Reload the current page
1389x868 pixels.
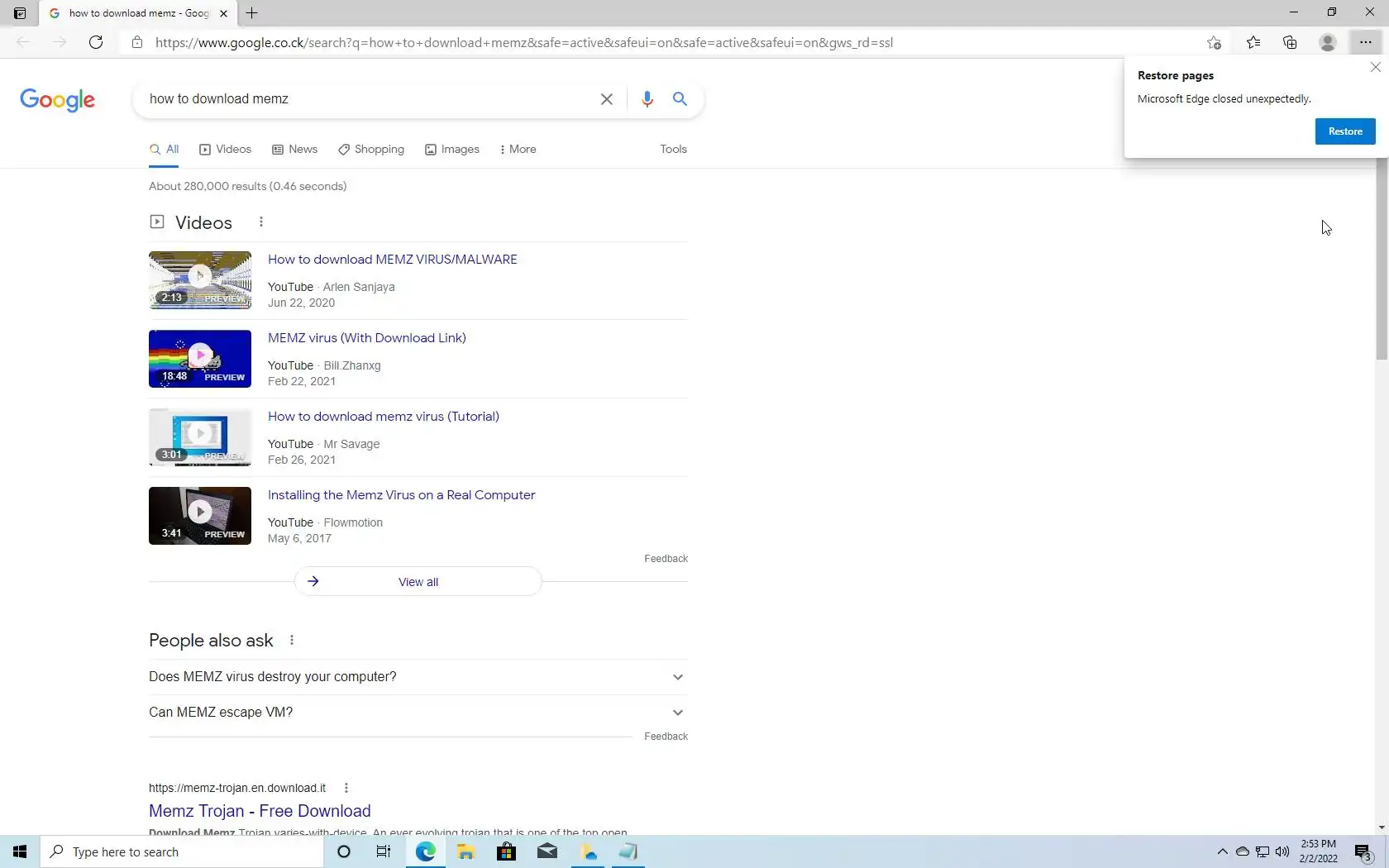(96, 42)
